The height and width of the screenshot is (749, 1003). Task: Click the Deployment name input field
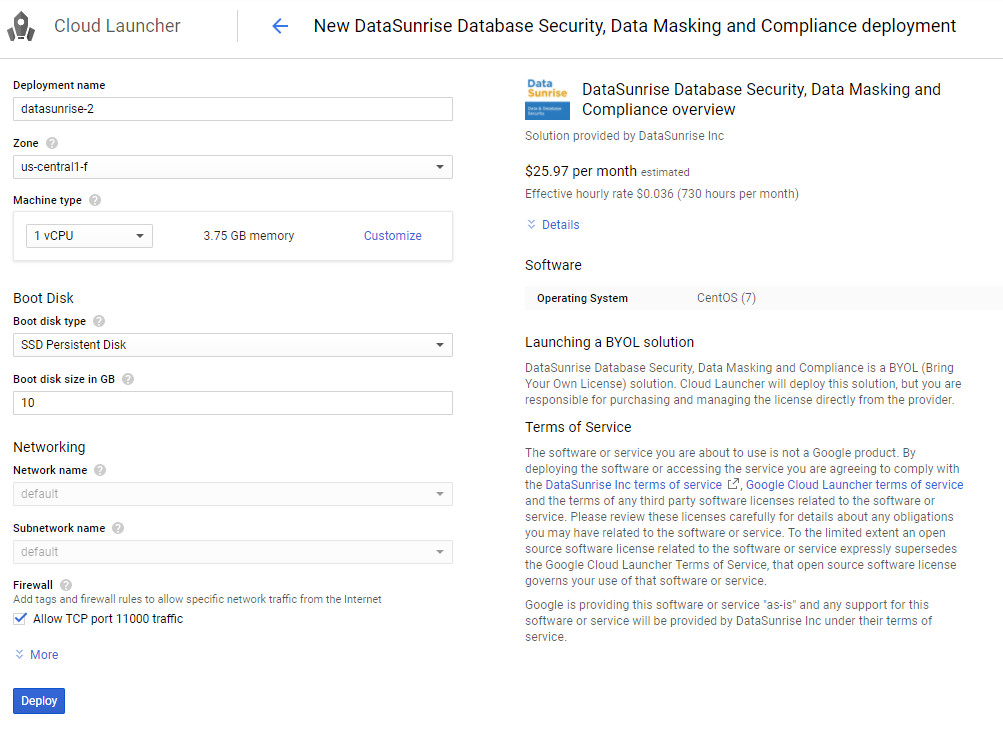(x=233, y=109)
